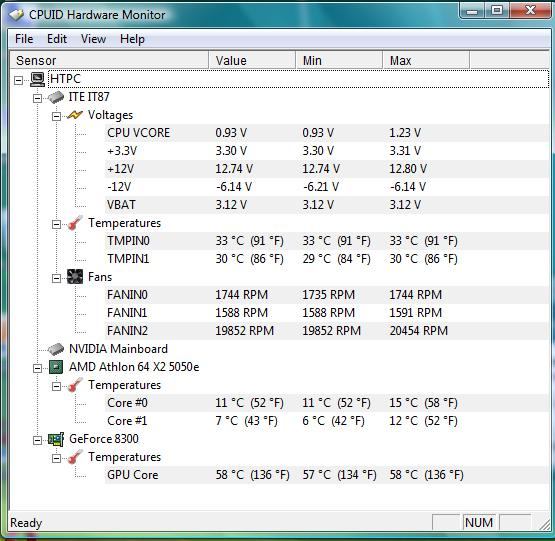Click the Max column header
Viewport: 555px width, 541px height.
click(x=426, y=60)
